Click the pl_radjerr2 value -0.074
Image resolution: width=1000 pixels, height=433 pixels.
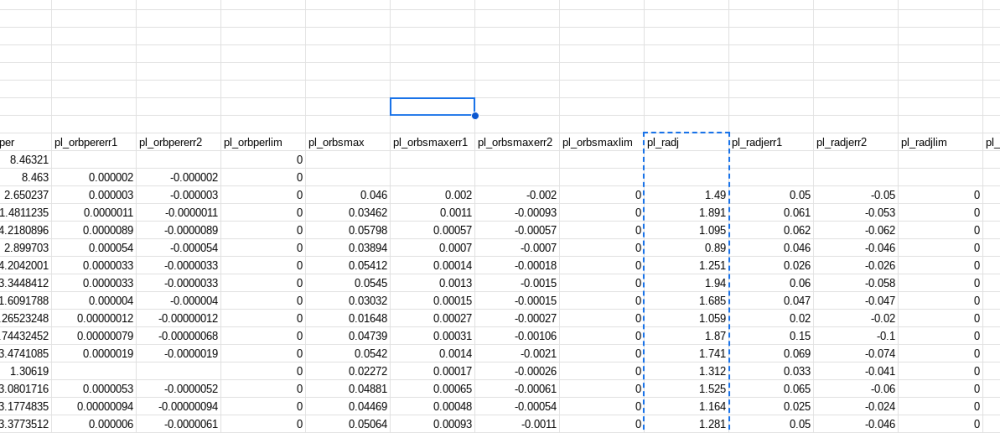pyautogui.click(x=856, y=354)
